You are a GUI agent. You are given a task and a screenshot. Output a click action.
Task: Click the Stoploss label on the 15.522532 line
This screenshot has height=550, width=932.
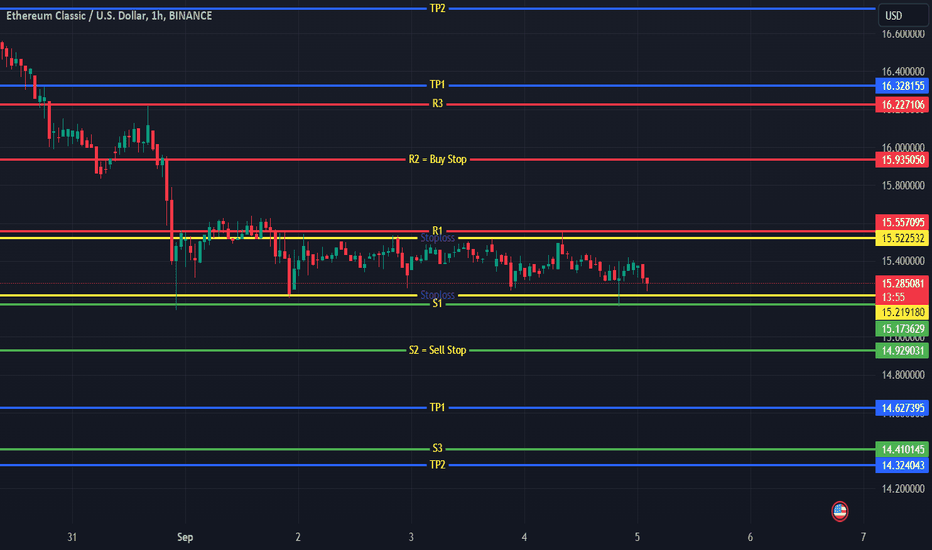point(437,238)
